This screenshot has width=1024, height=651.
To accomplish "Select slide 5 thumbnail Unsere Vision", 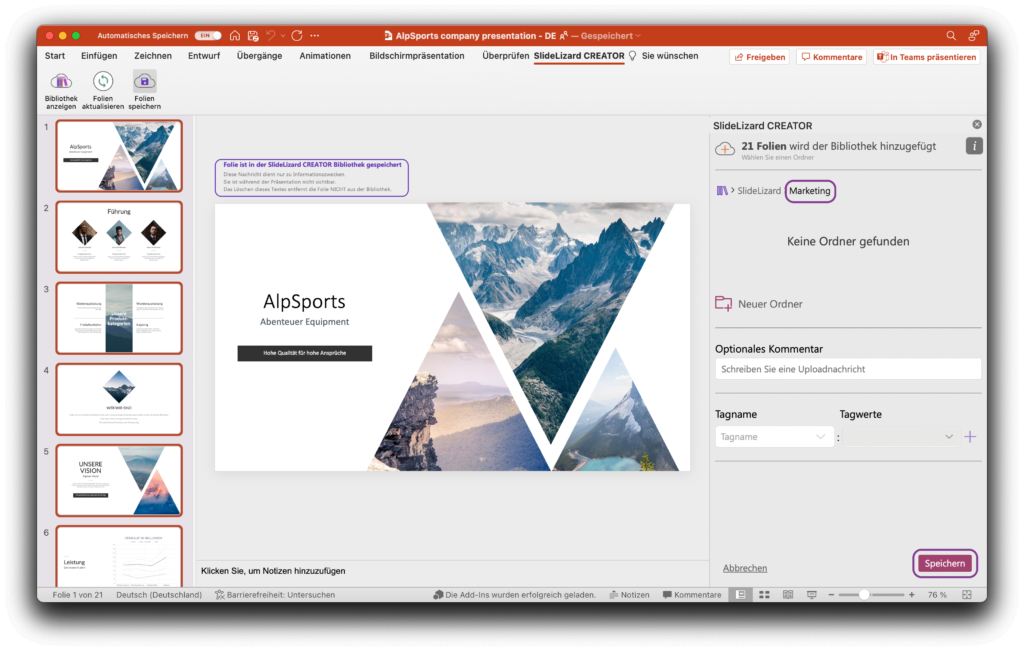I will pos(119,481).
